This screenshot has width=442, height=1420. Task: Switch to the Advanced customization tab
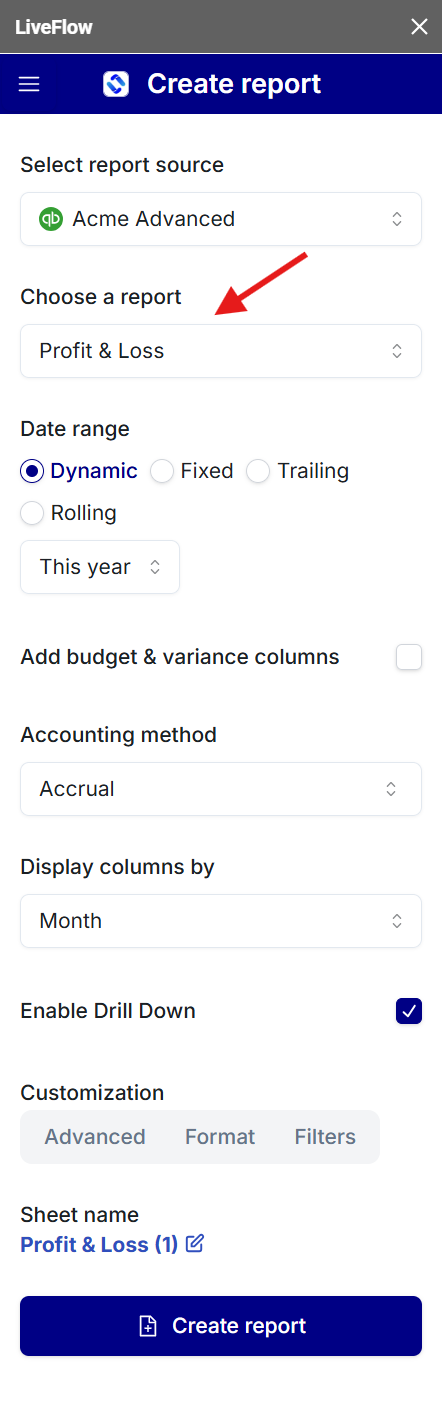pyautogui.click(x=95, y=1137)
